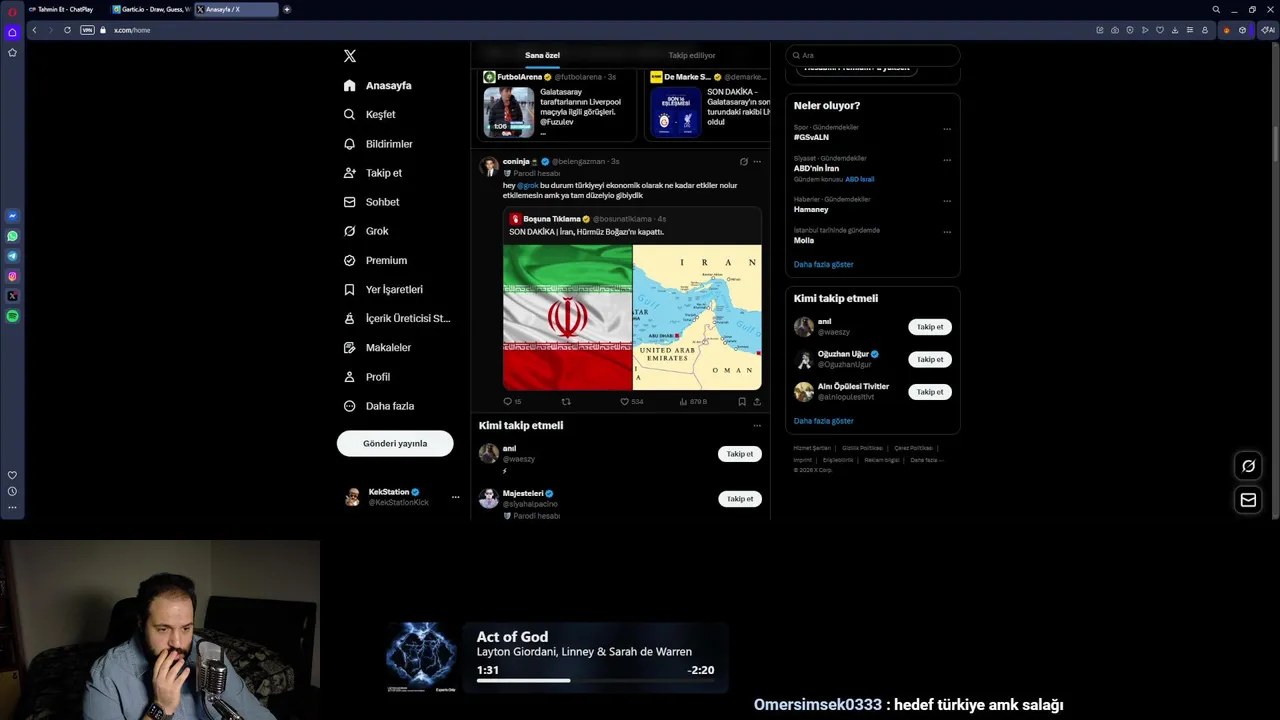
Task: Open Instagram in the Opera sidebar
Action: 12,276
